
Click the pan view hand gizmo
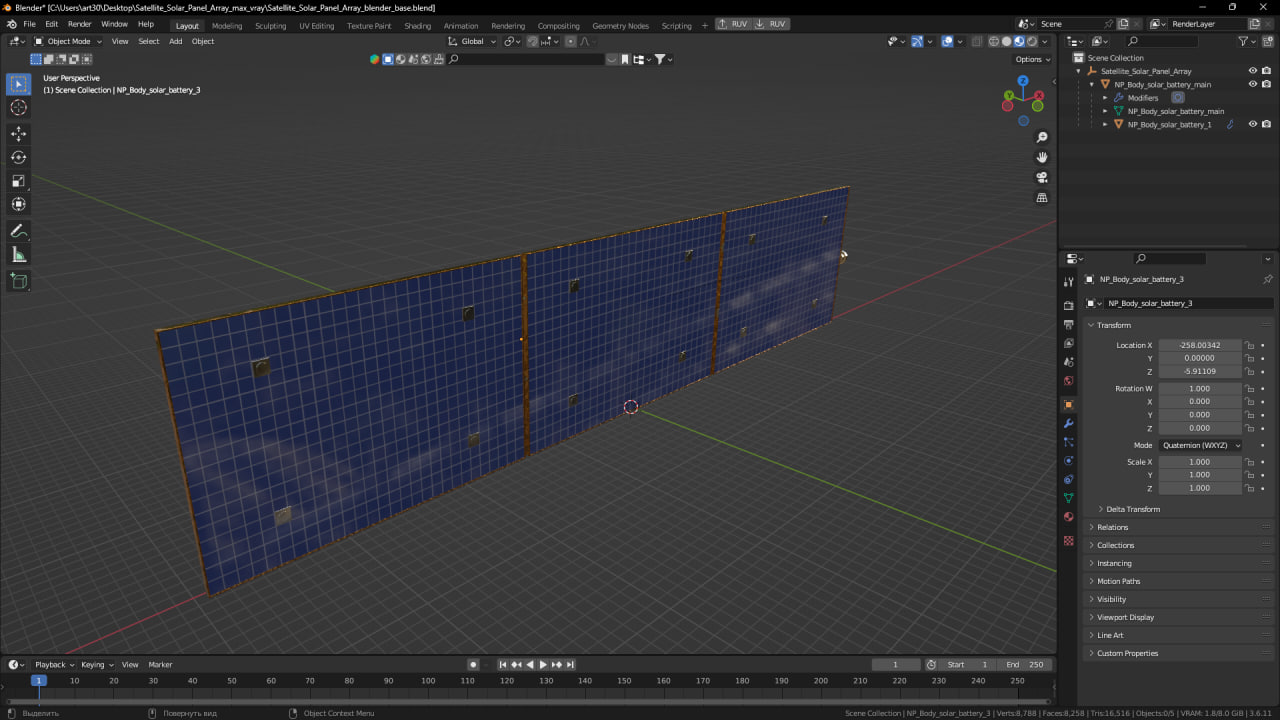coord(1042,157)
